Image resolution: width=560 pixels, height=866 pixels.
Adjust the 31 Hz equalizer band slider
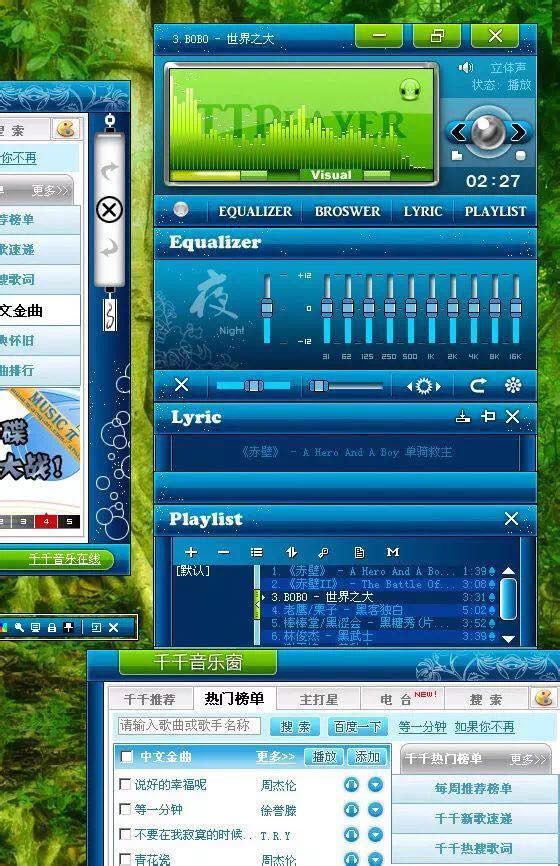pos(327,308)
